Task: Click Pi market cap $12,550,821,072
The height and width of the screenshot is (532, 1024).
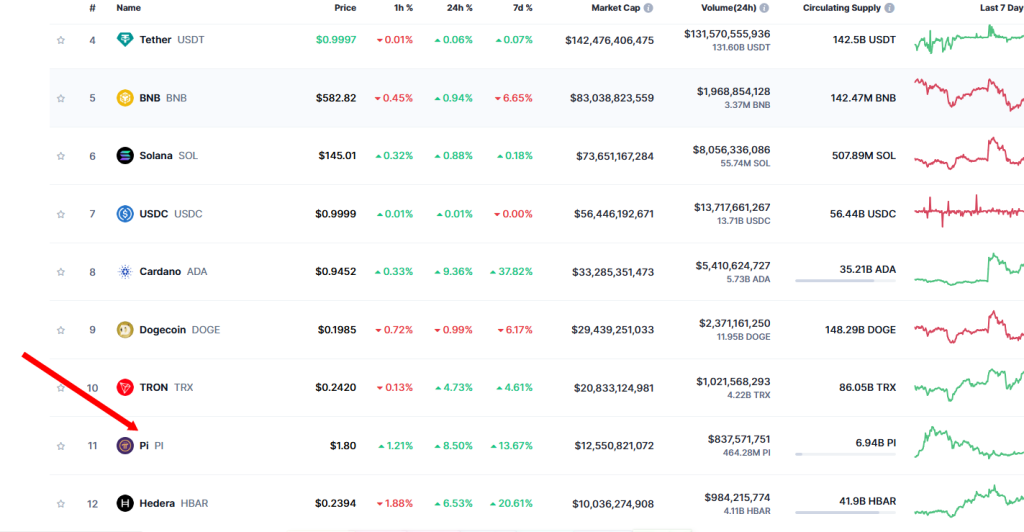Action: [614, 446]
